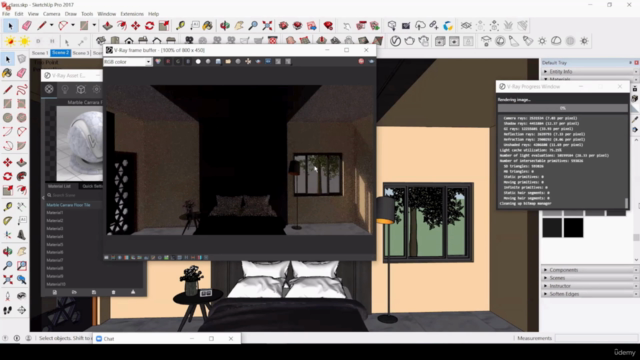The width and height of the screenshot is (640, 360).
Task: Click the V-Ray Render teapot icon
Action: click(409, 41)
